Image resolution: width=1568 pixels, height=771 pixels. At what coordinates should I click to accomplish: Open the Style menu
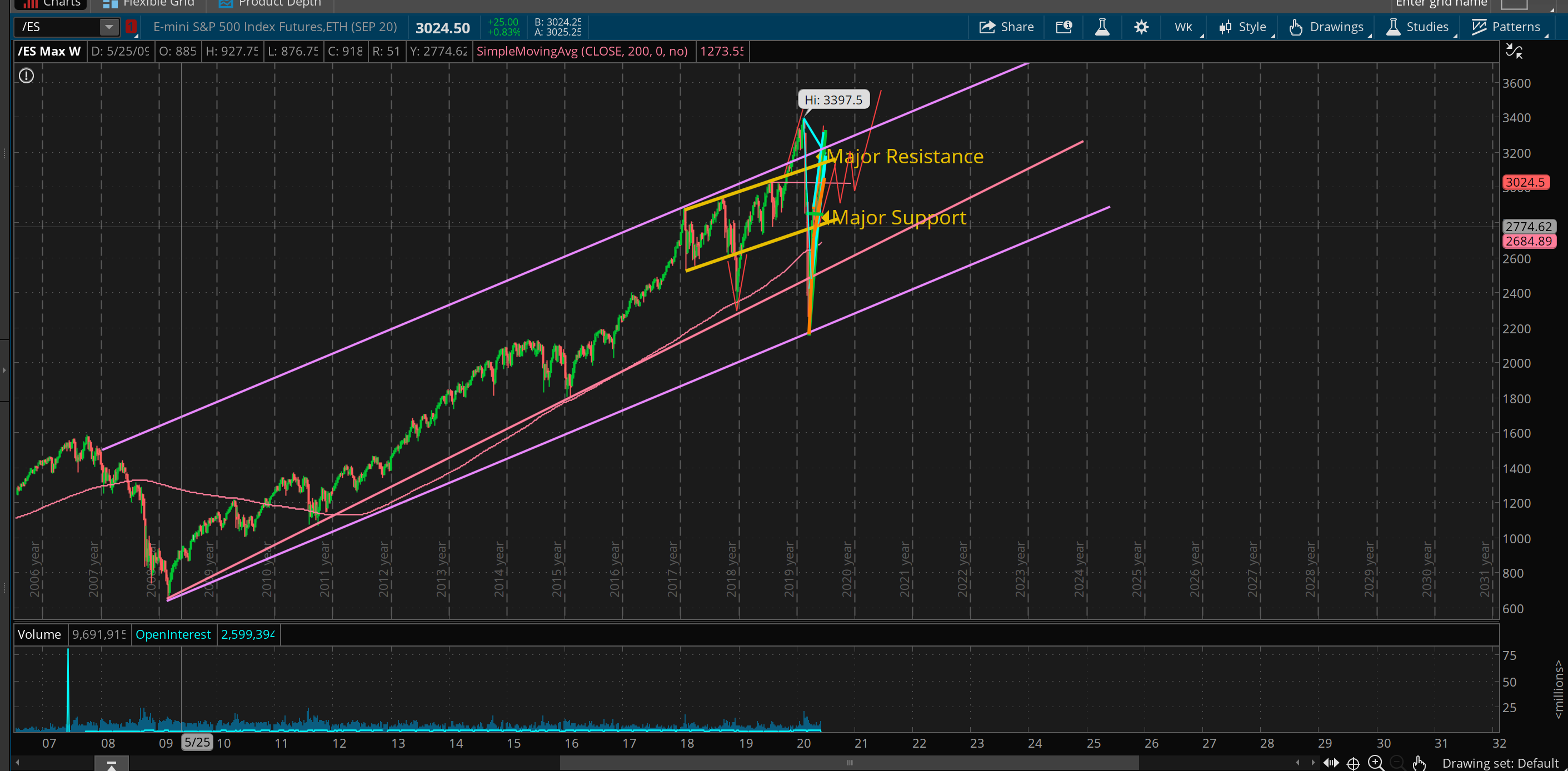pos(1243,27)
